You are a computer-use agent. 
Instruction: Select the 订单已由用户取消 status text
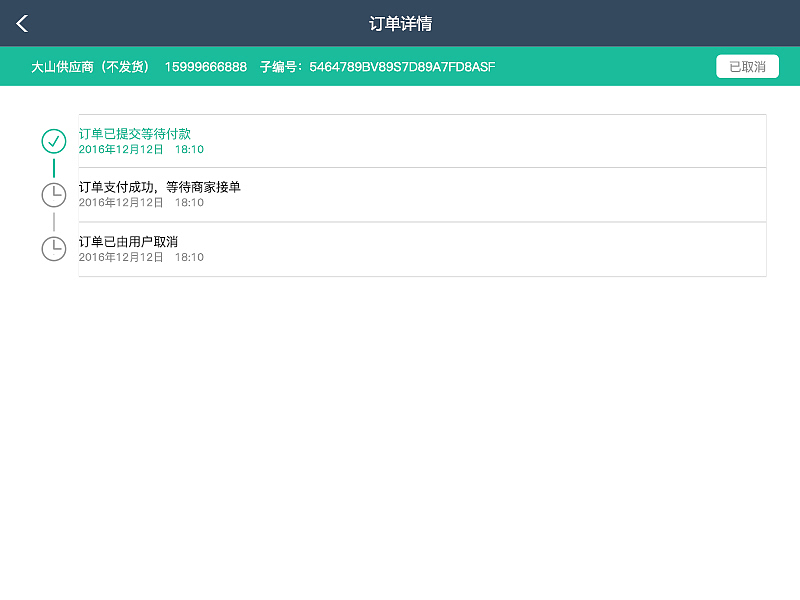(x=128, y=241)
